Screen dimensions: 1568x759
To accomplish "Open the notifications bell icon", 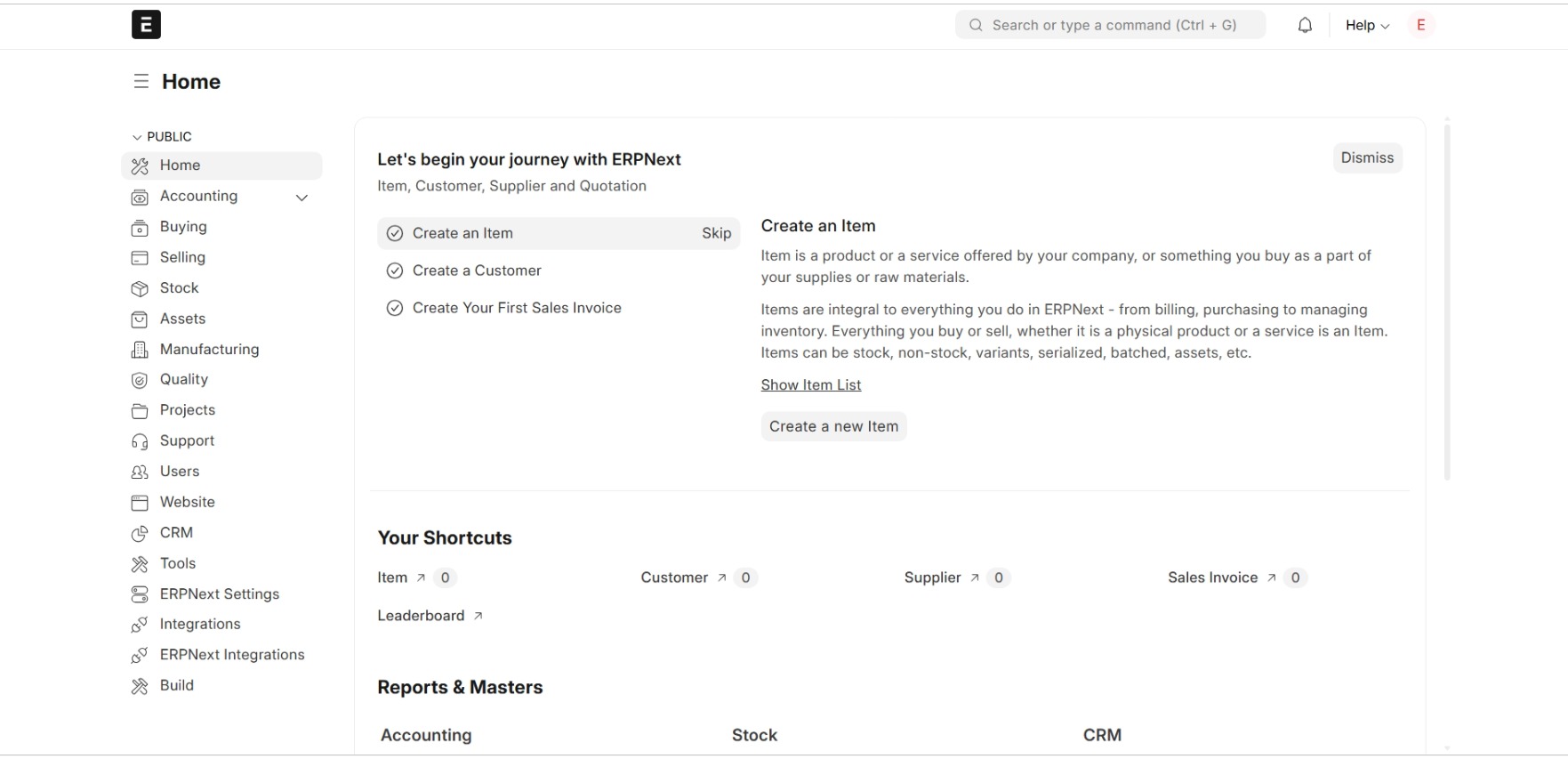I will click(1305, 25).
